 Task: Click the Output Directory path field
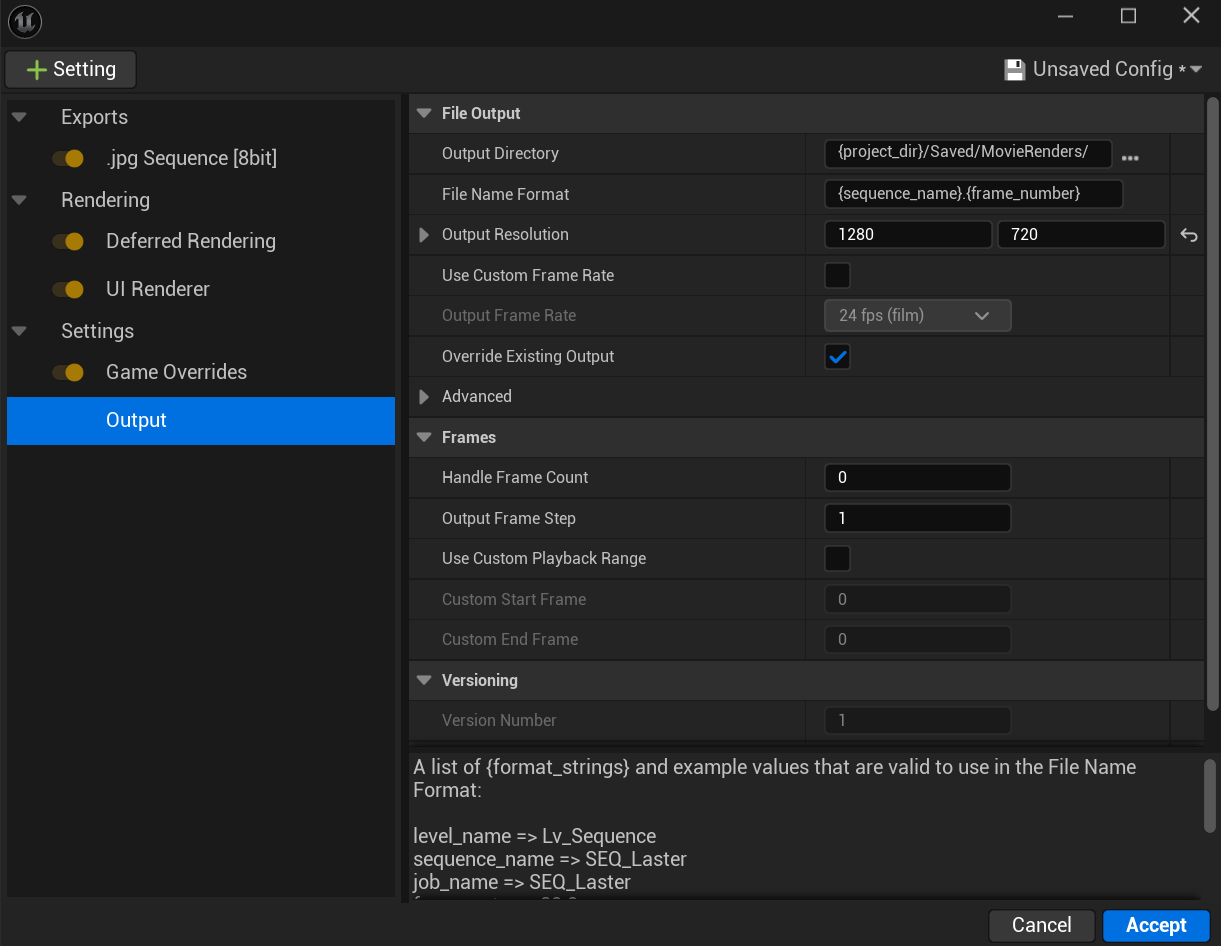968,153
